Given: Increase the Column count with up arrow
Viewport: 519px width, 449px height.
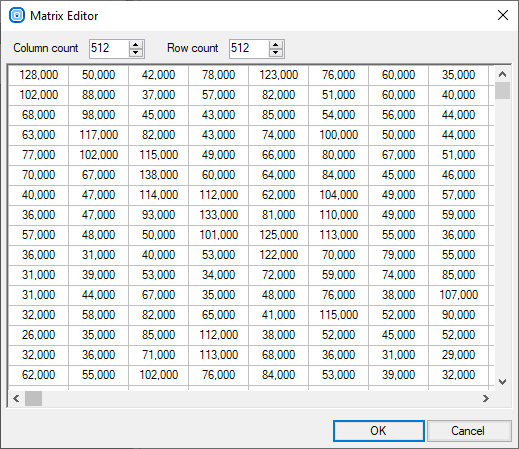Looking at the screenshot, I should 136,45.
